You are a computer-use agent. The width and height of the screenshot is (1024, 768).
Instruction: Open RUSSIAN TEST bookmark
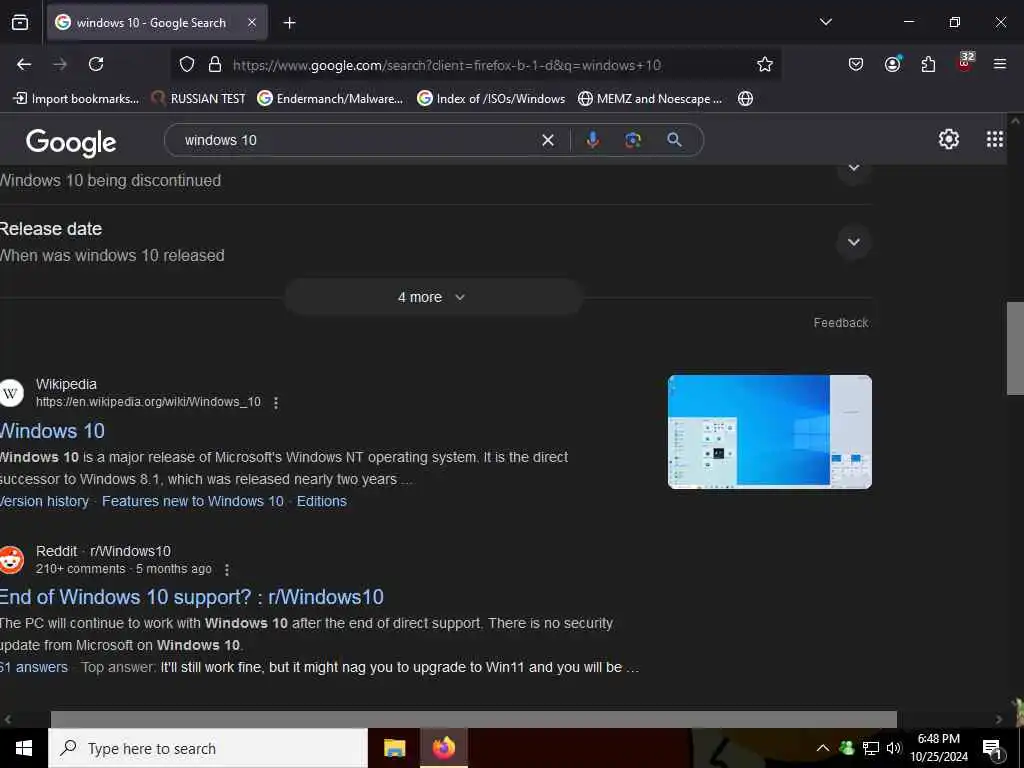(x=198, y=99)
